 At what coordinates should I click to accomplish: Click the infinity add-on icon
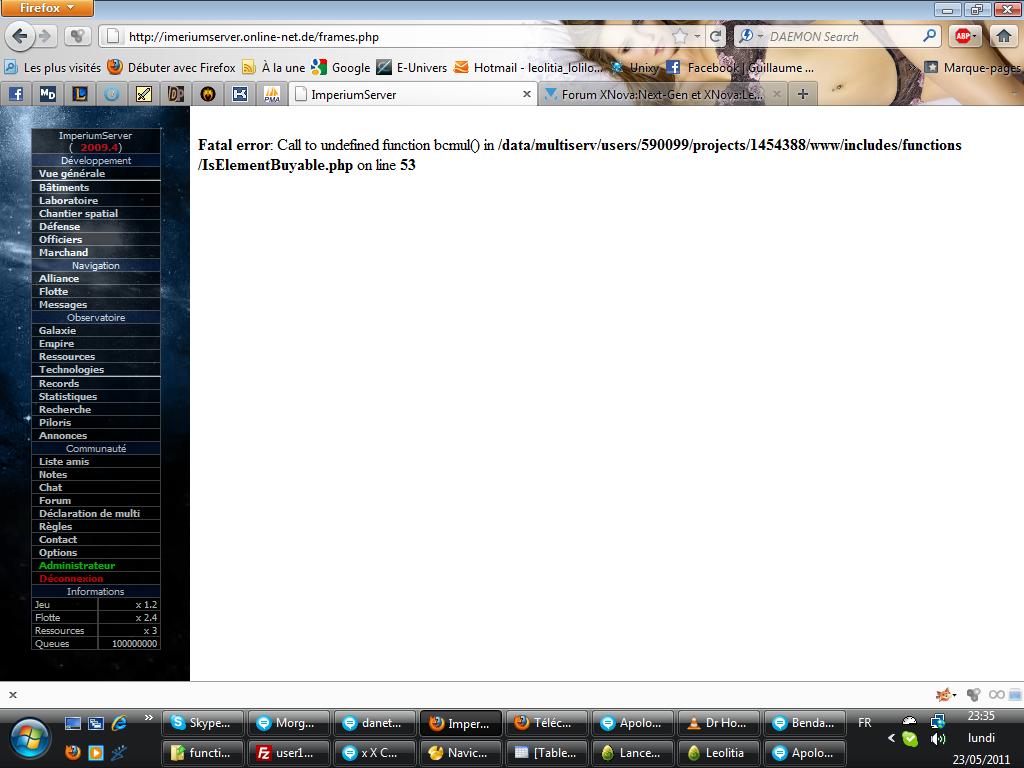pyautogui.click(x=996, y=695)
